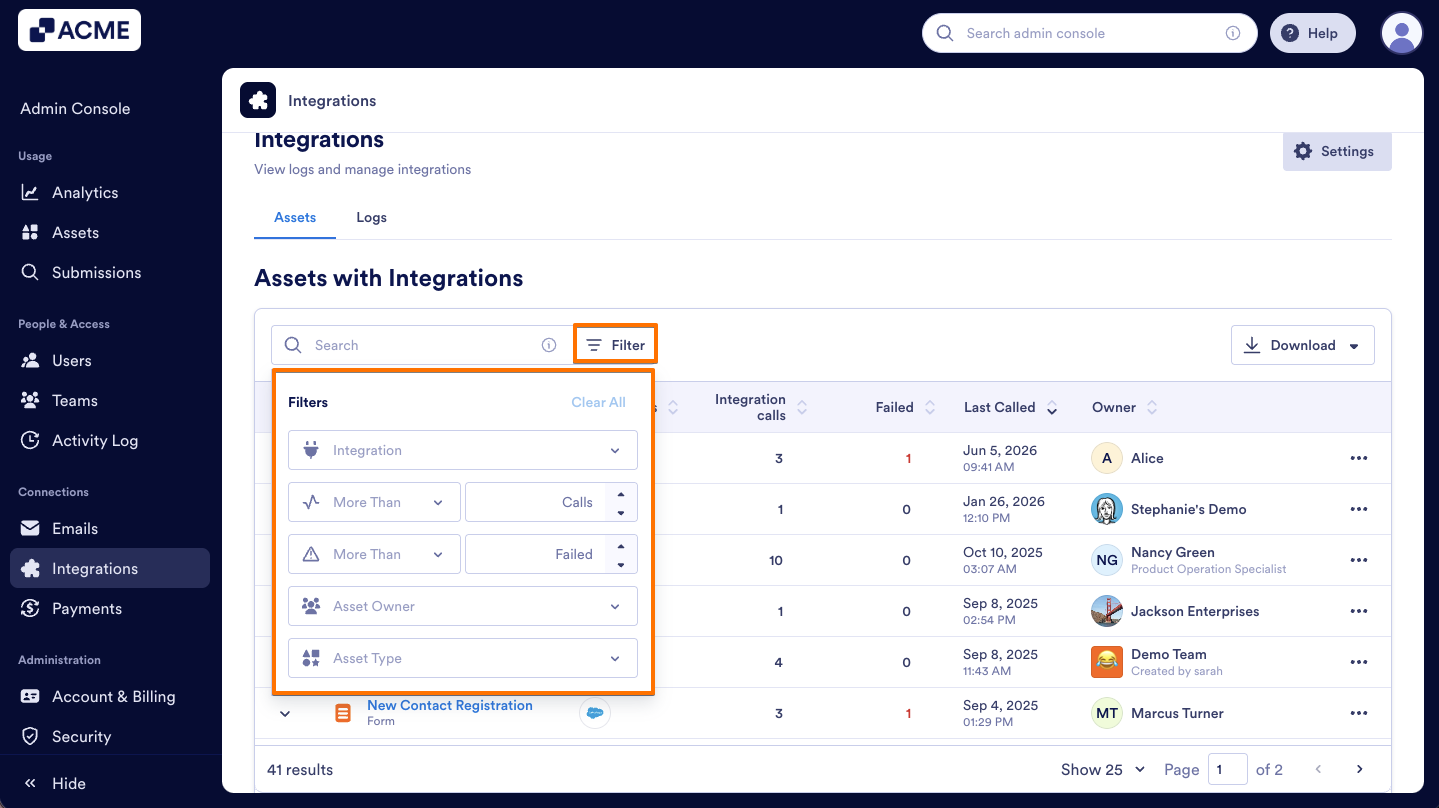Open row actions for Nancy Green

[x=1358, y=560]
